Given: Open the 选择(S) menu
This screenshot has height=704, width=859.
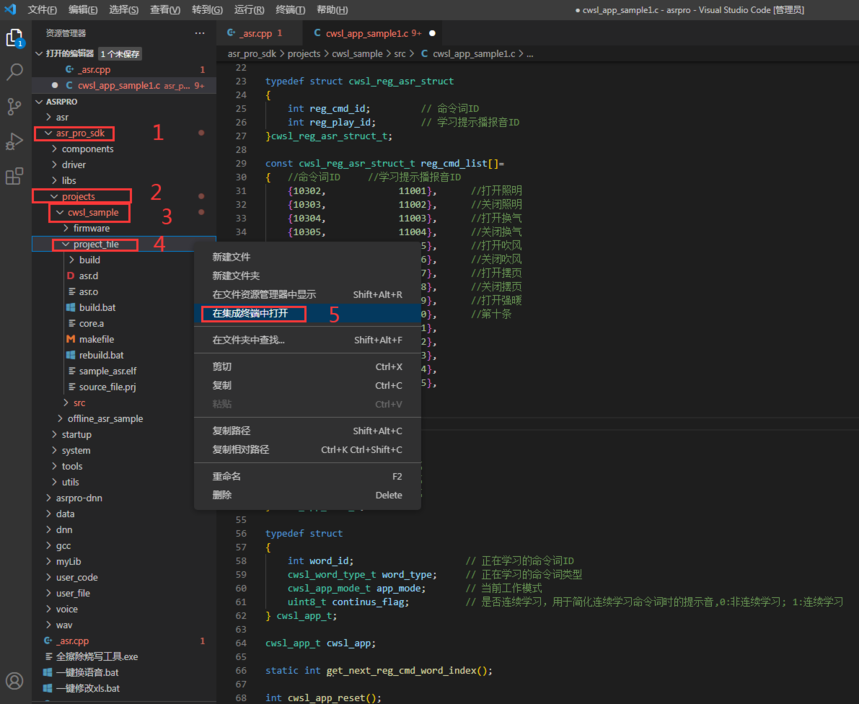Looking at the screenshot, I should (x=124, y=9).
